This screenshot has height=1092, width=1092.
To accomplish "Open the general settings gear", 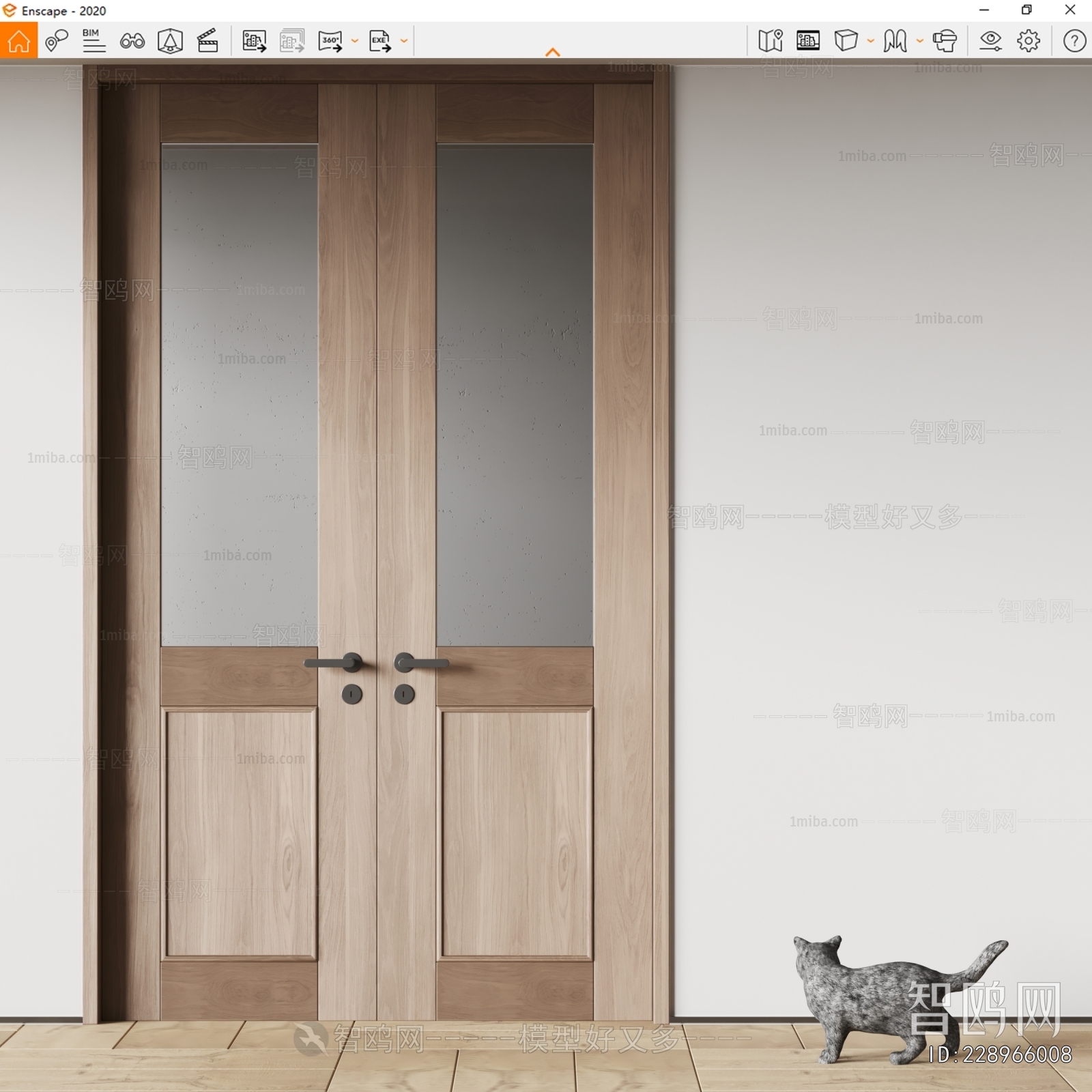I will [1029, 41].
